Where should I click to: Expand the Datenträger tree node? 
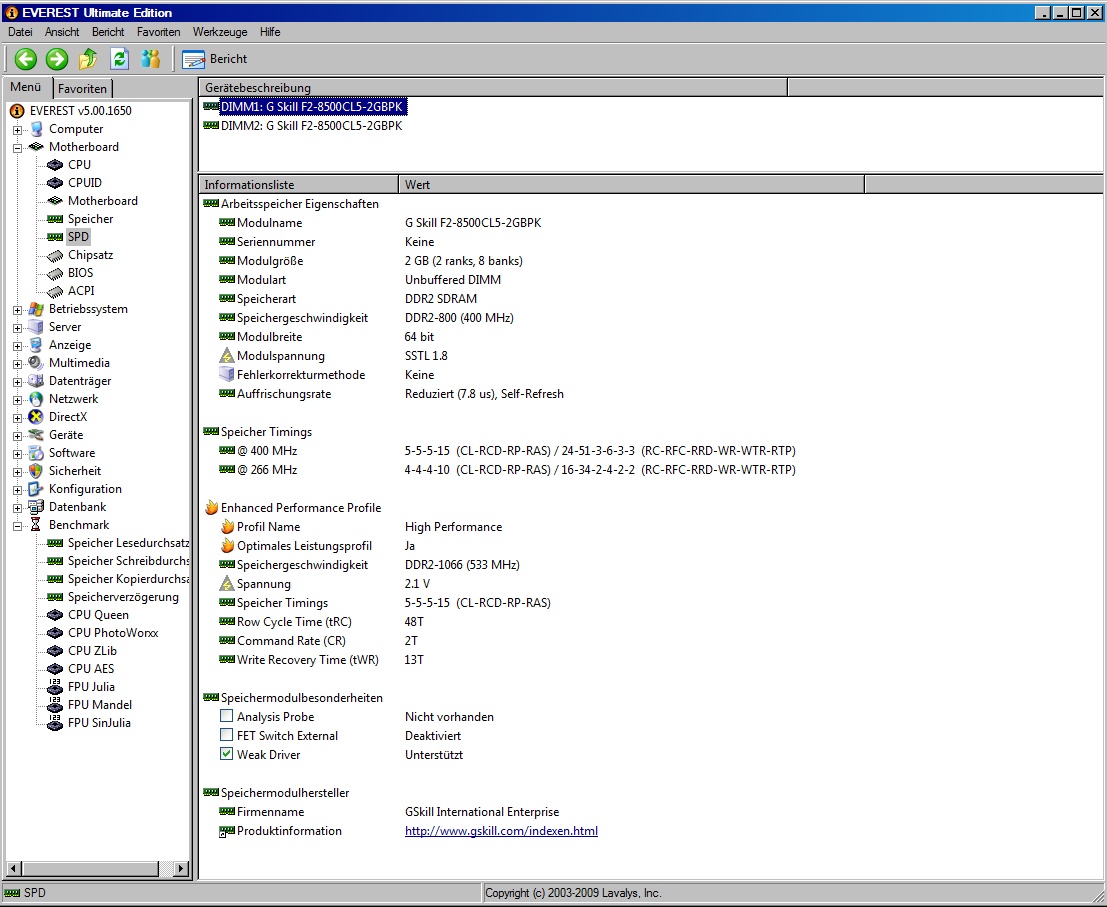pos(18,382)
